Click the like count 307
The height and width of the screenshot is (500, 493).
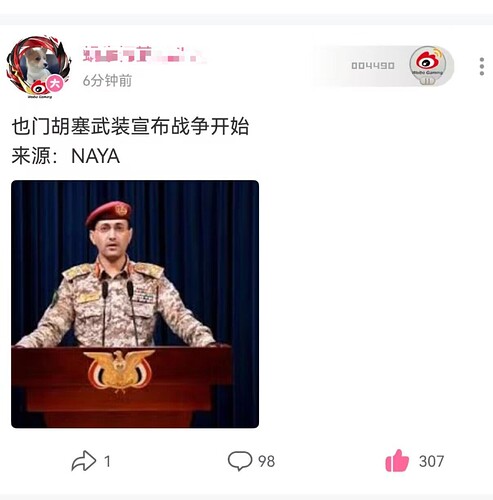[431, 461]
